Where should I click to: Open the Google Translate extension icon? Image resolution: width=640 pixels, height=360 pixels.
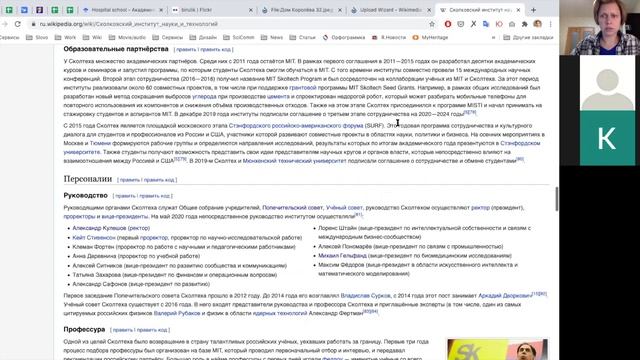[486, 24]
